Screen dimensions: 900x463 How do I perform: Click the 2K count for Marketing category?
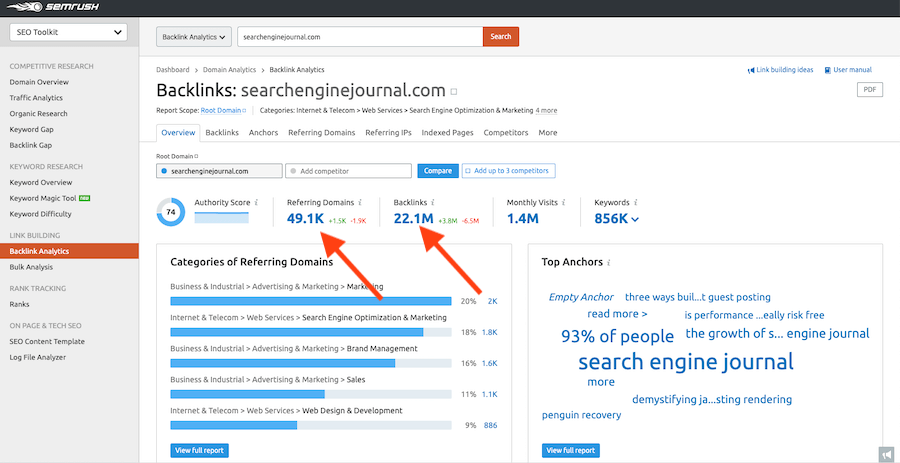[492, 301]
